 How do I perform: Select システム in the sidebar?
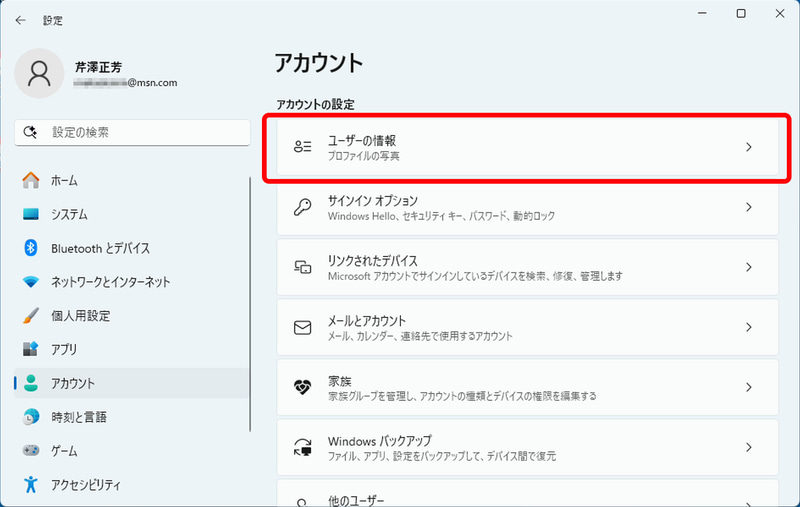[x=132, y=214]
